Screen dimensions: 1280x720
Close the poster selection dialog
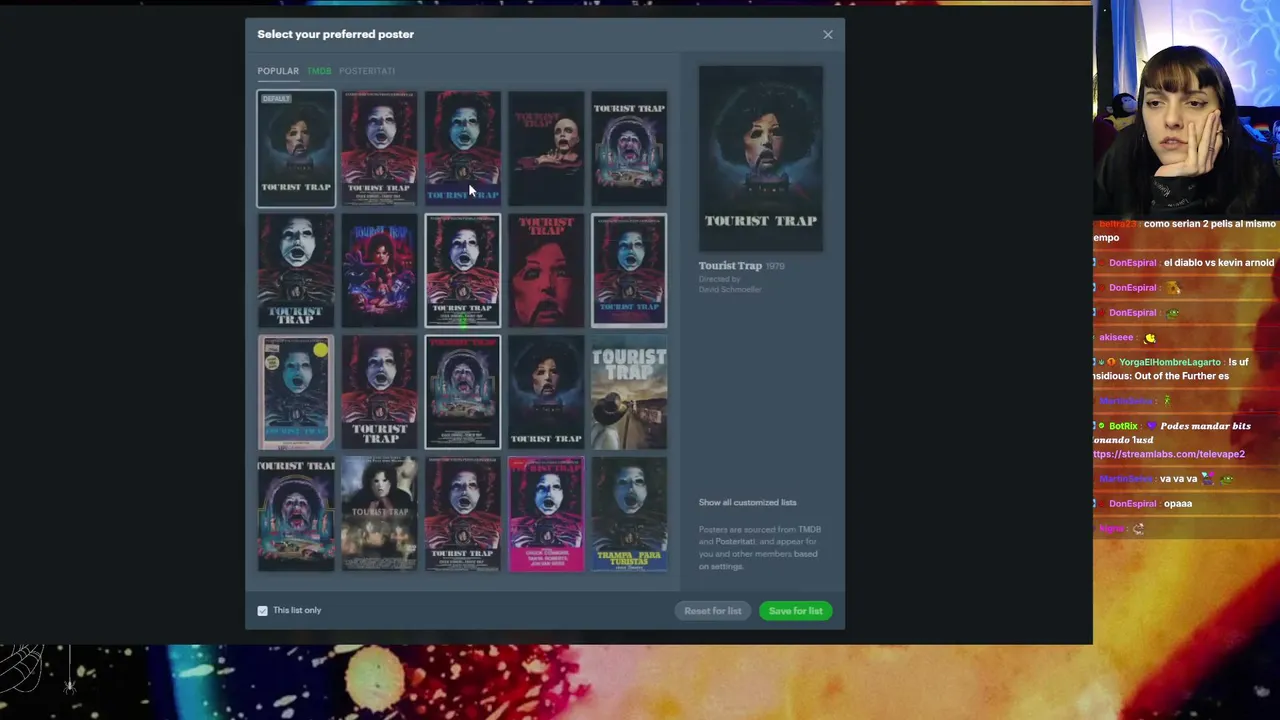pyautogui.click(x=828, y=35)
